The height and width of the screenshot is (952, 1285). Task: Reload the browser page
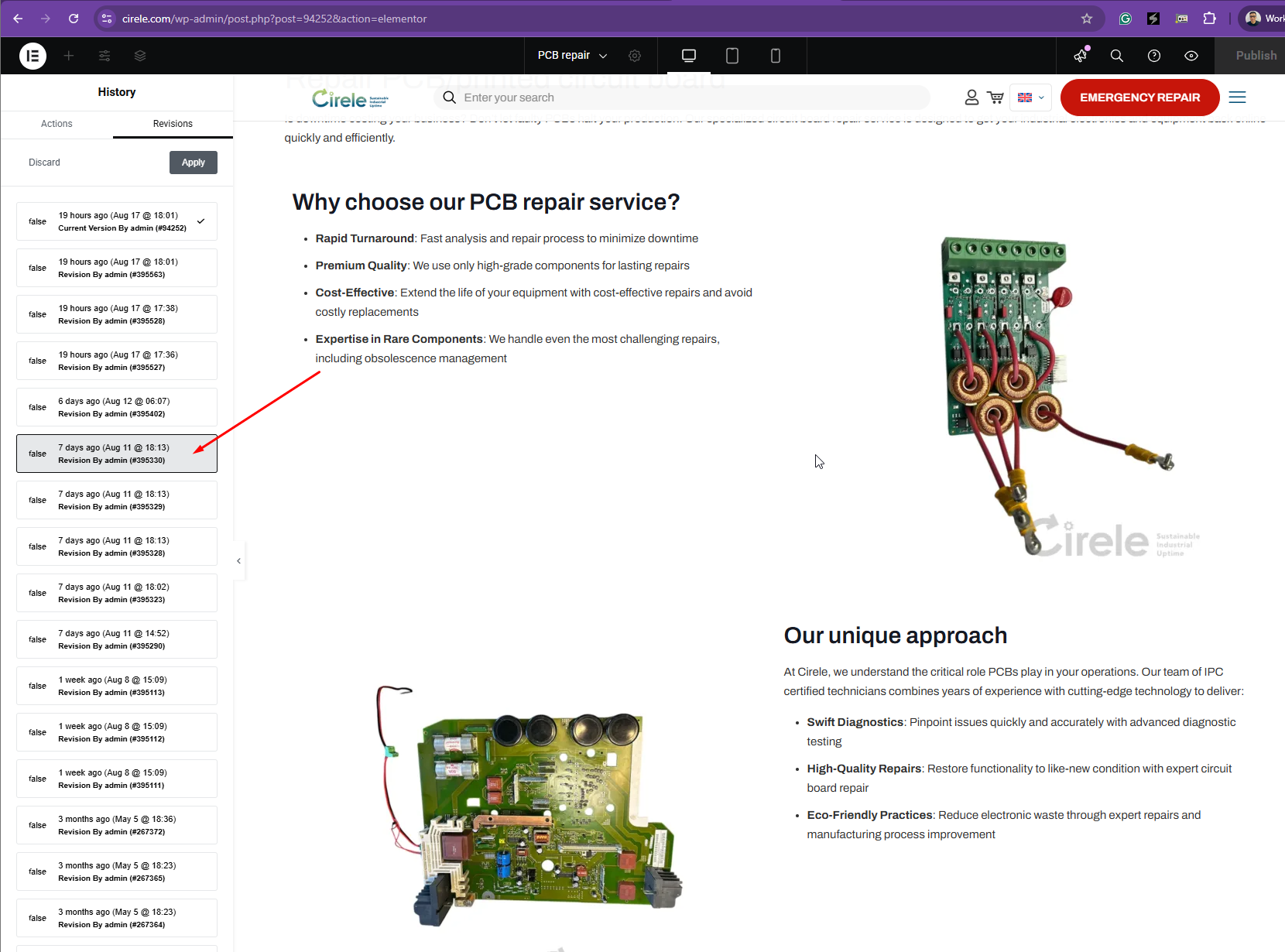coord(74,19)
